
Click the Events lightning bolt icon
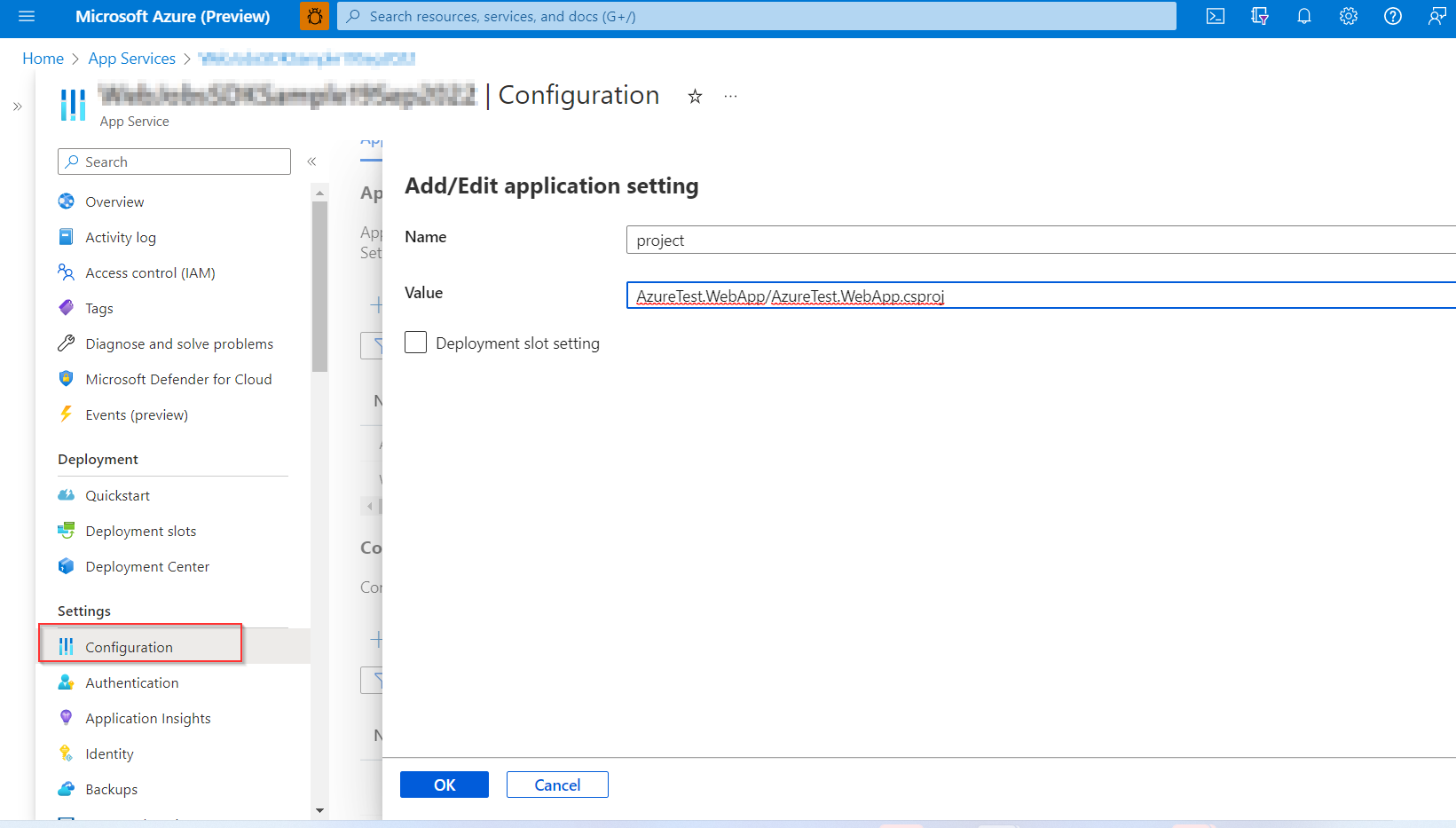click(x=67, y=414)
